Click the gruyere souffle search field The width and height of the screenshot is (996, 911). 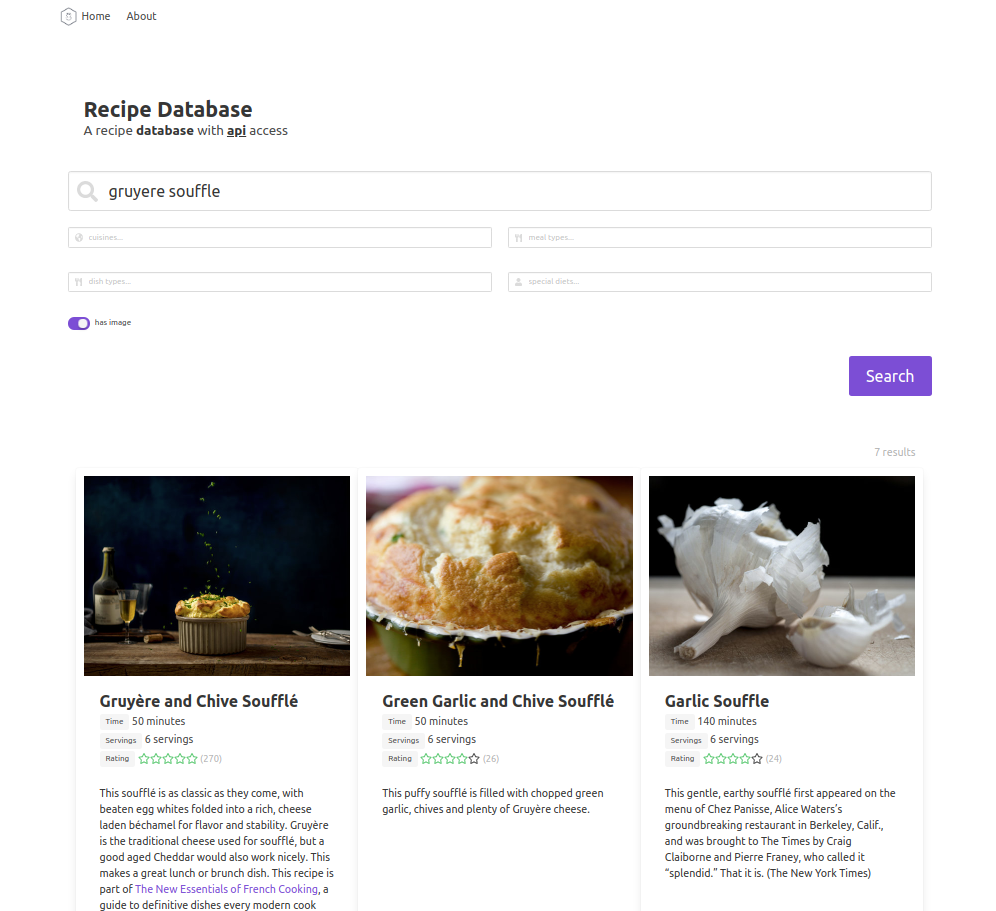pos(500,191)
